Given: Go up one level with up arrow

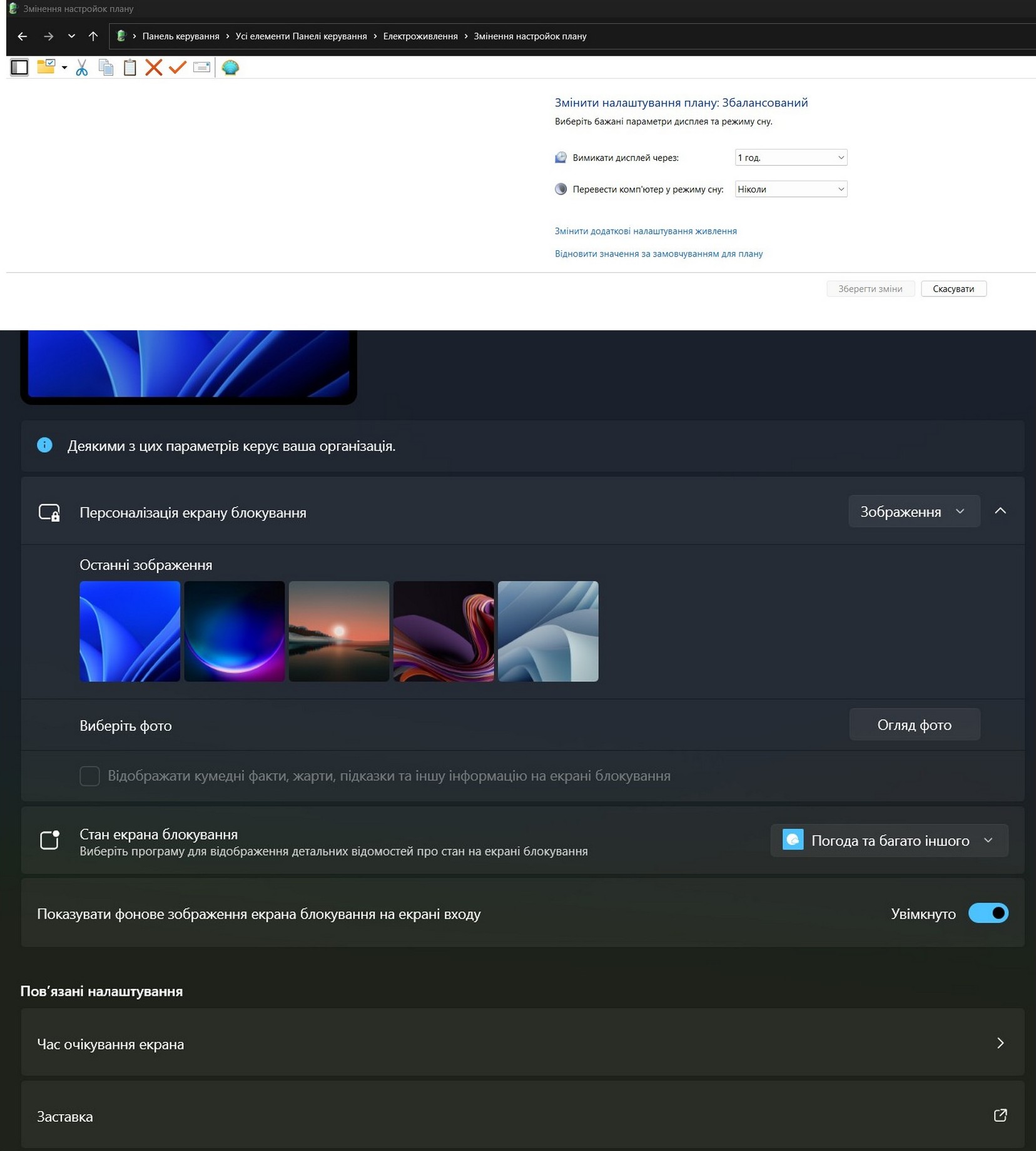Looking at the screenshot, I should [x=93, y=36].
